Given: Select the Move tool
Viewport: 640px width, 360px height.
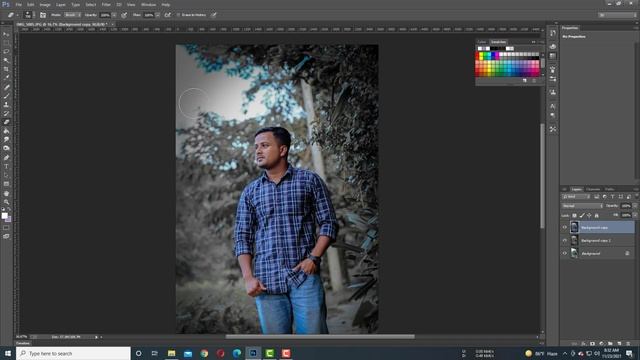Looking at the screenshot, I should (x=6, y=34).
